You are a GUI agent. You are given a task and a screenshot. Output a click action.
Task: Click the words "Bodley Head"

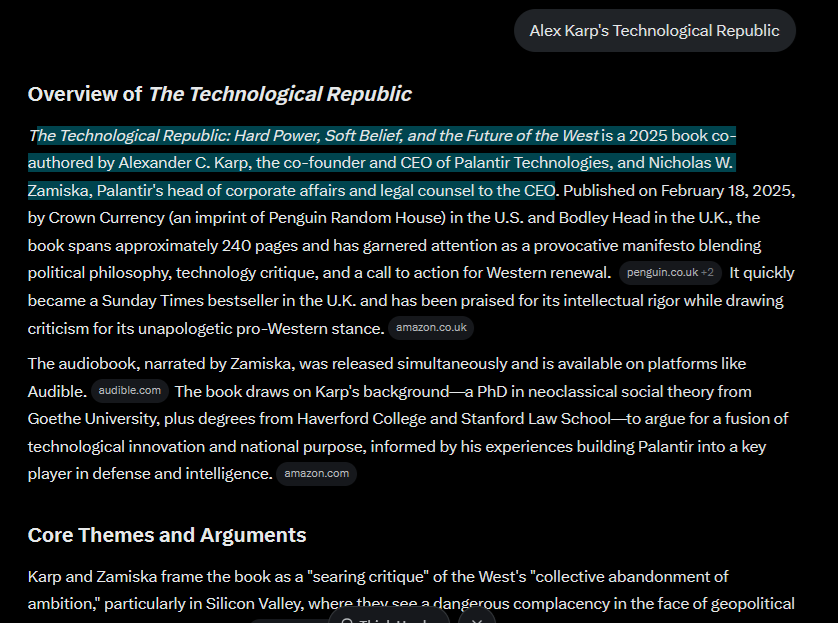click(x=604, y=218)
